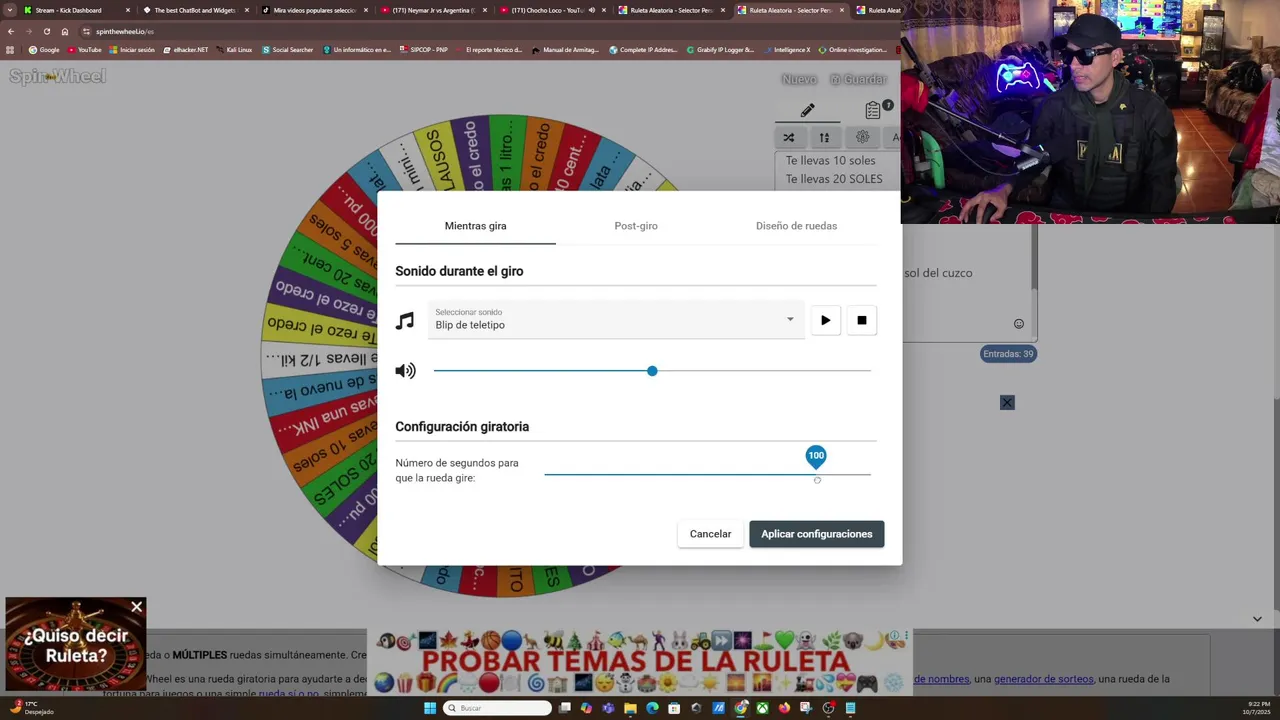Viewport: 1280px width, 720px height.
Task: Open the results clipboard icon
Action: (x=874, y=110)
